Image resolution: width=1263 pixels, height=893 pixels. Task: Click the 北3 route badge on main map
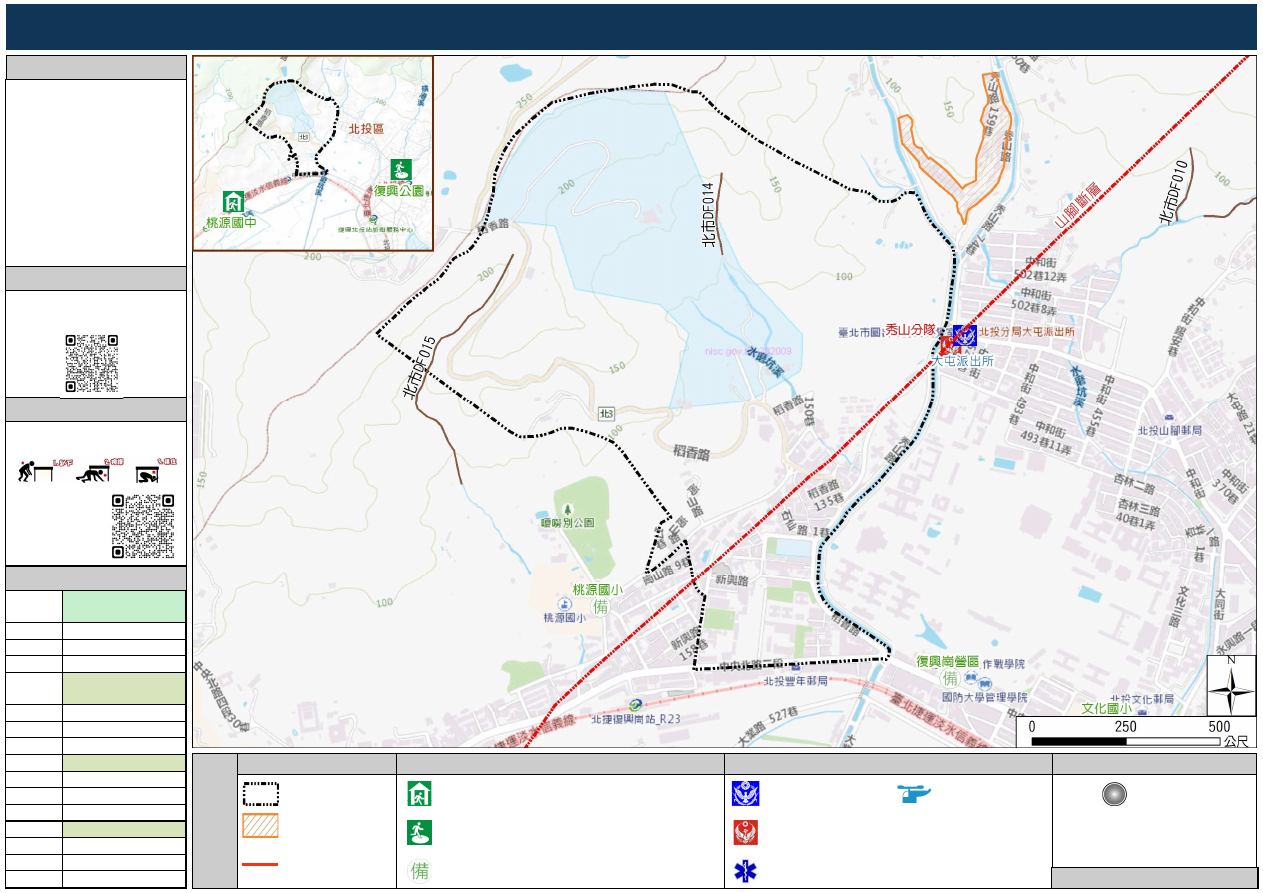point(606,412)
